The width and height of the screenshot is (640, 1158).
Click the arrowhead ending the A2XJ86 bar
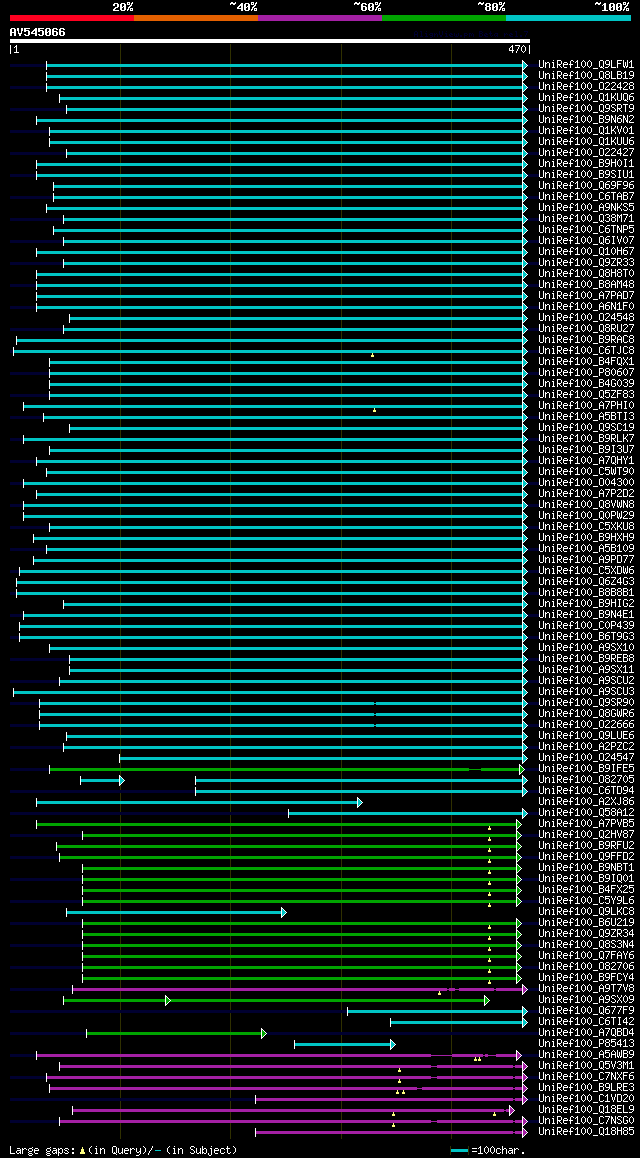coord(359,803)
